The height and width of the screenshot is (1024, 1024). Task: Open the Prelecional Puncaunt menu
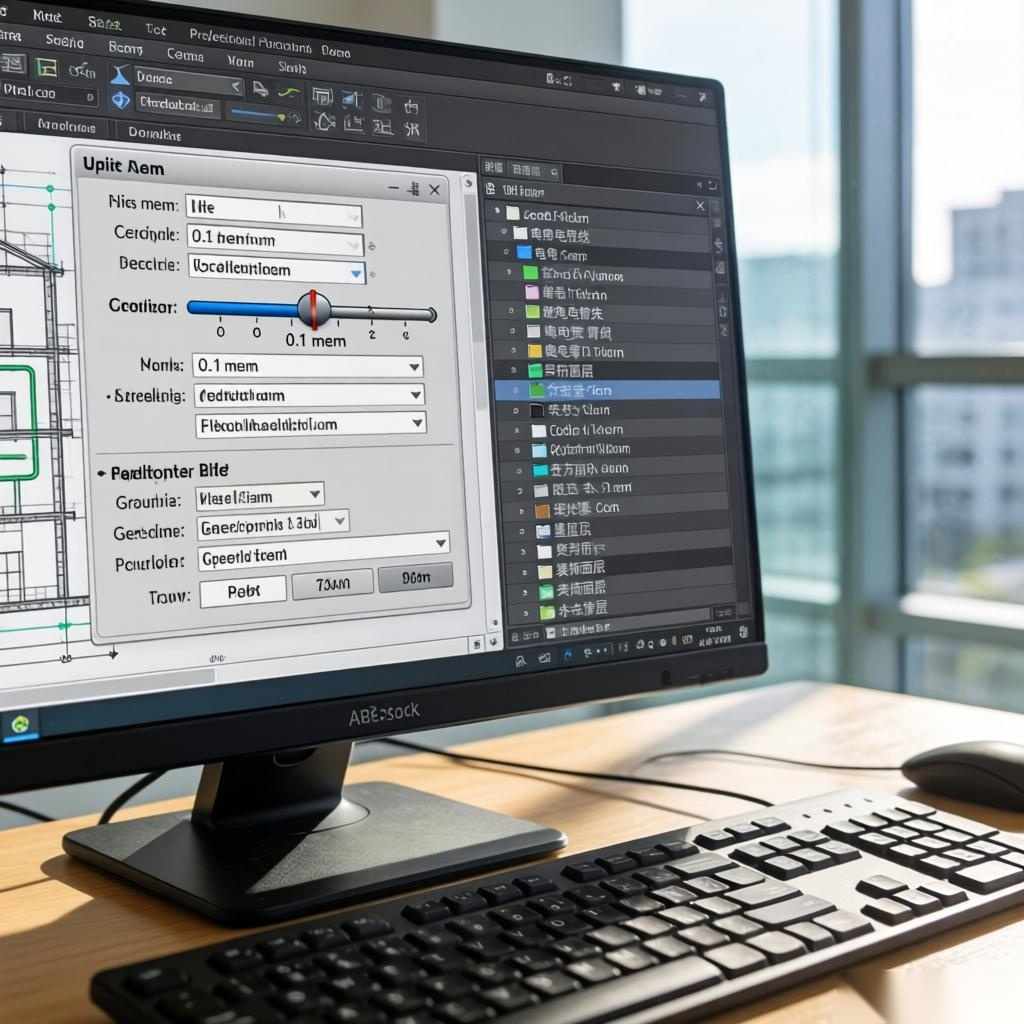pos(250,40)
